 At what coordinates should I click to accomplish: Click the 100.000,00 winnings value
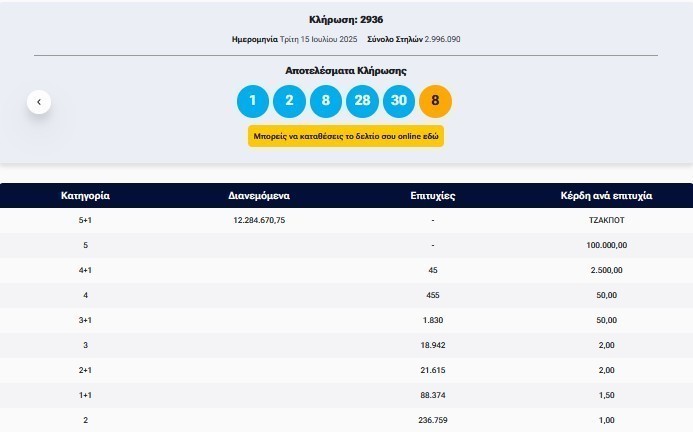coord(606,245)
